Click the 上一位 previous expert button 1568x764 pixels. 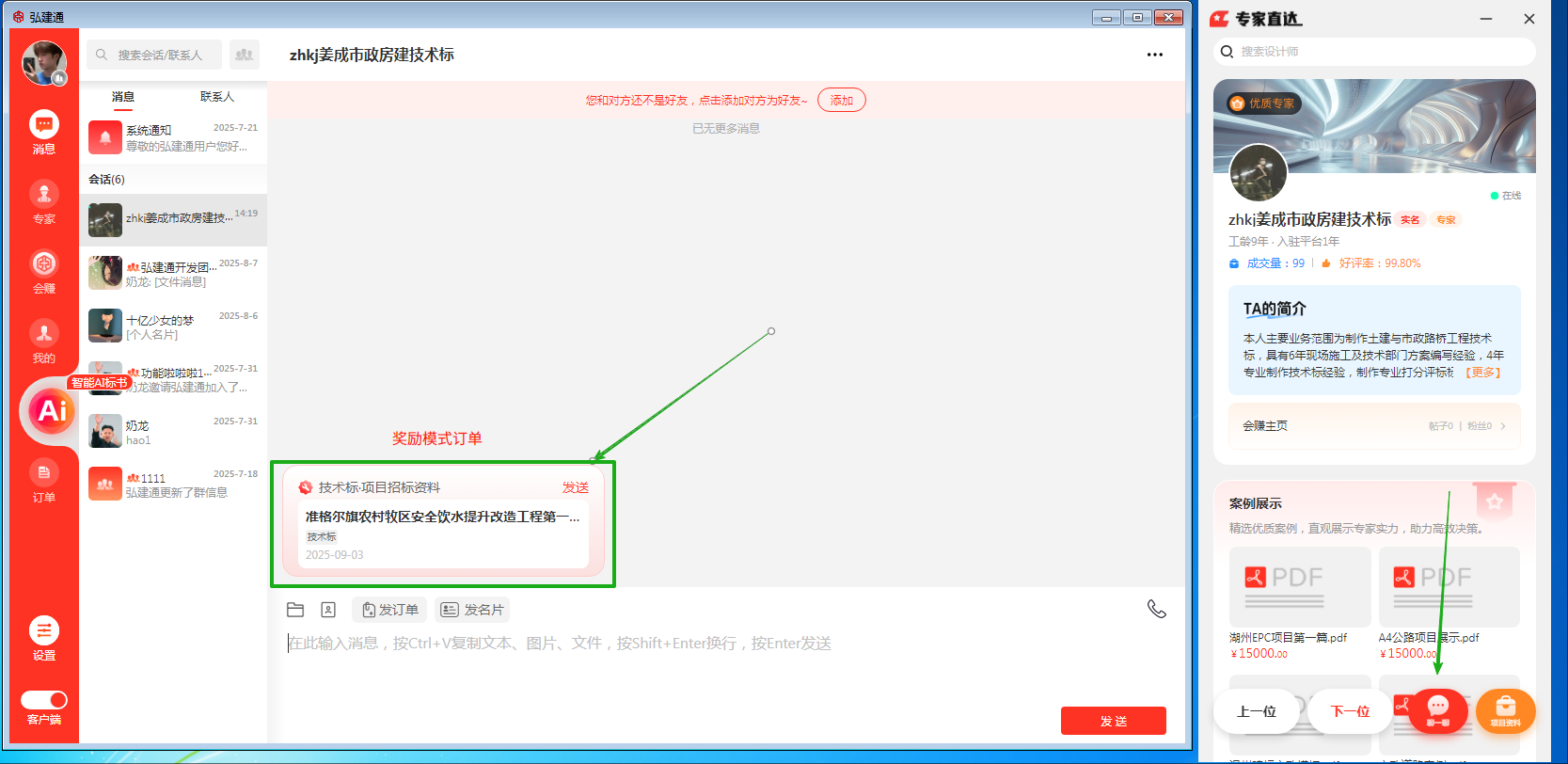point(1257,711)
